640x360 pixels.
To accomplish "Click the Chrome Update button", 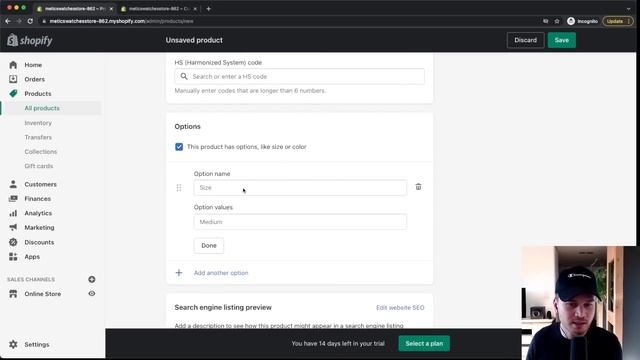I will pyautogui.click(x=618, y=21).
